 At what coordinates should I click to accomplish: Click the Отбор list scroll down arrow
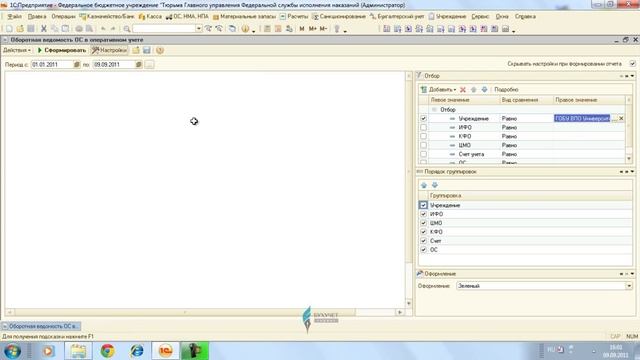629,159
